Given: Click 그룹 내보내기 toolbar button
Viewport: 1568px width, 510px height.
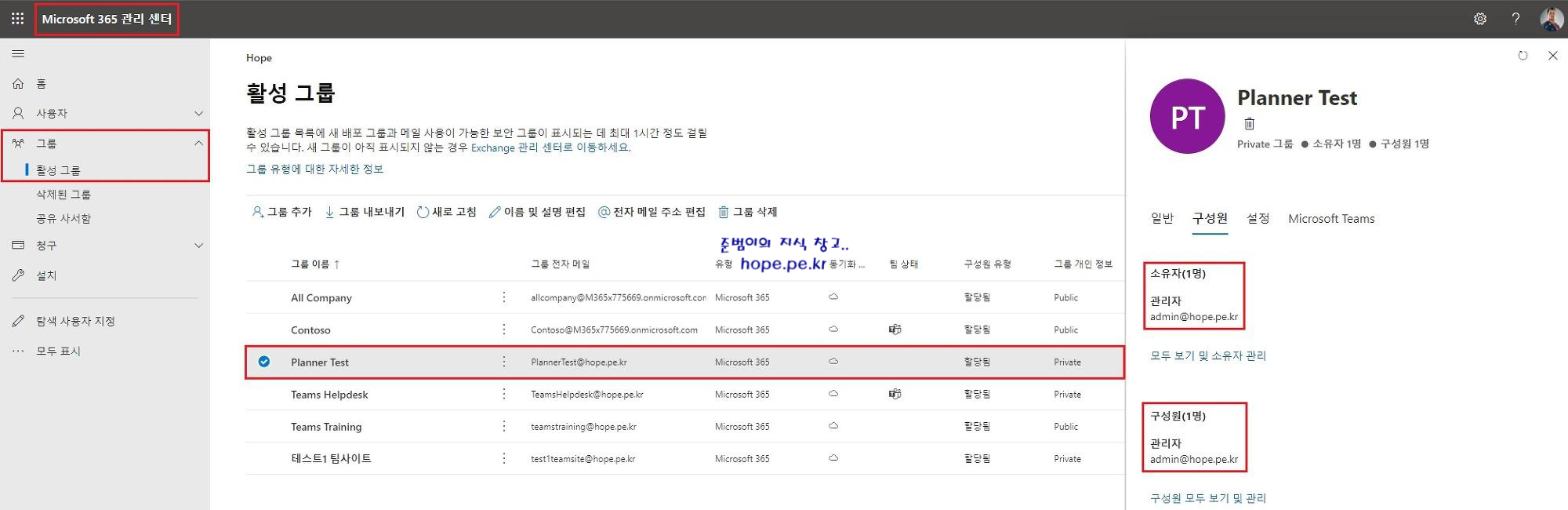Looking at the screenshot, I should [365, 212].
